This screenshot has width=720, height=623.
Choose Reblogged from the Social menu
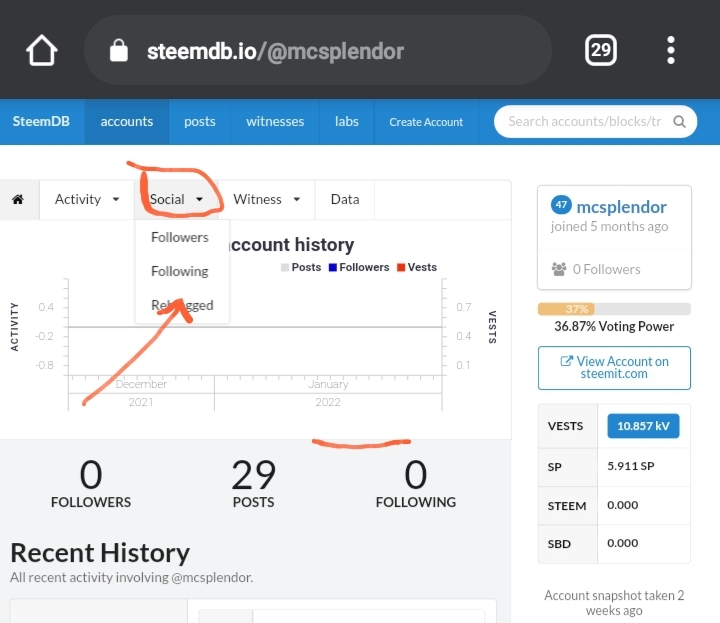[x=182, y=305]
